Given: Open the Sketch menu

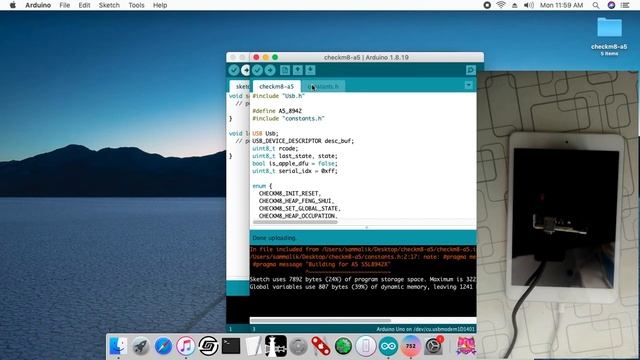Looking at the screenshot, I should click(109, 5).
